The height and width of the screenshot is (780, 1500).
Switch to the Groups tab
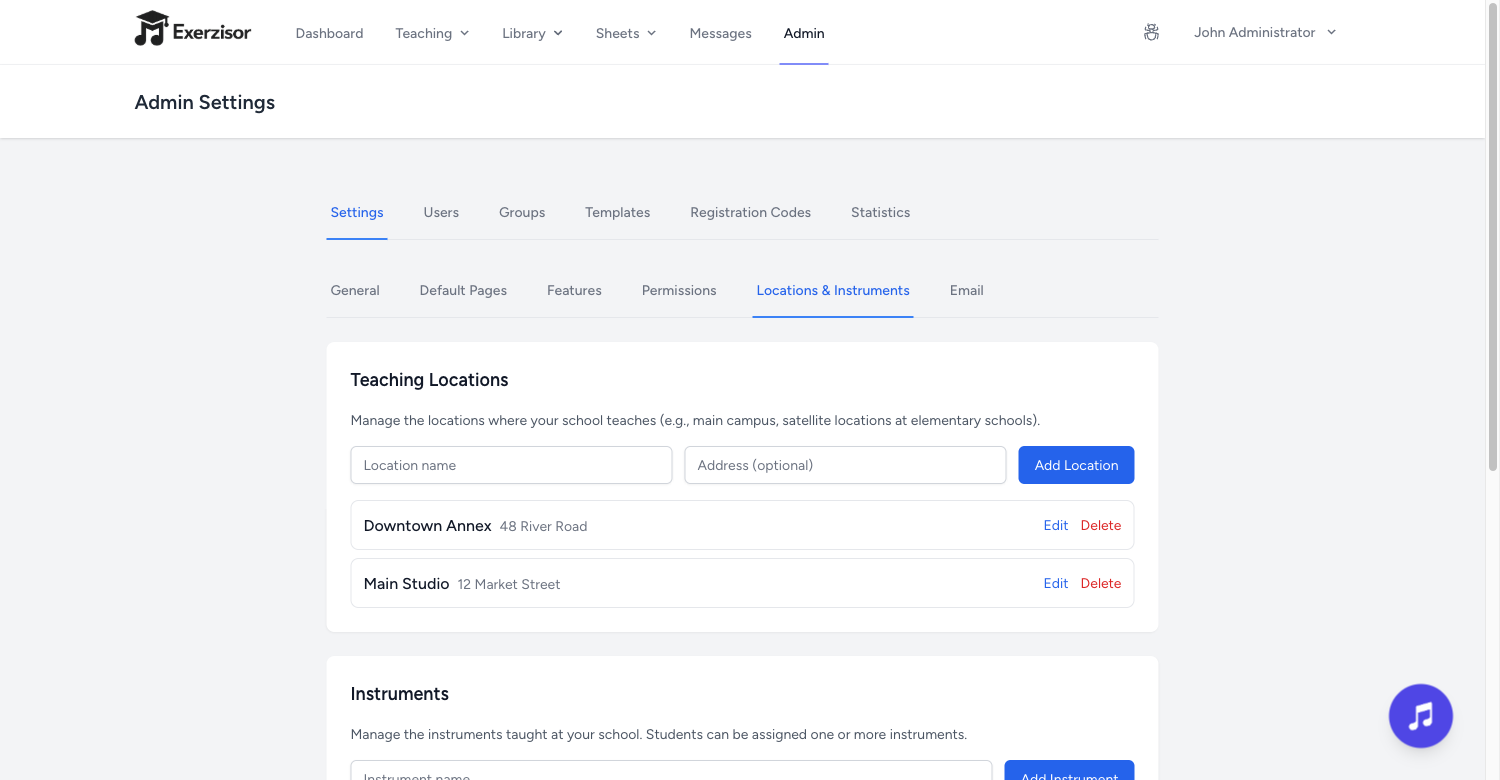point(522,212)
